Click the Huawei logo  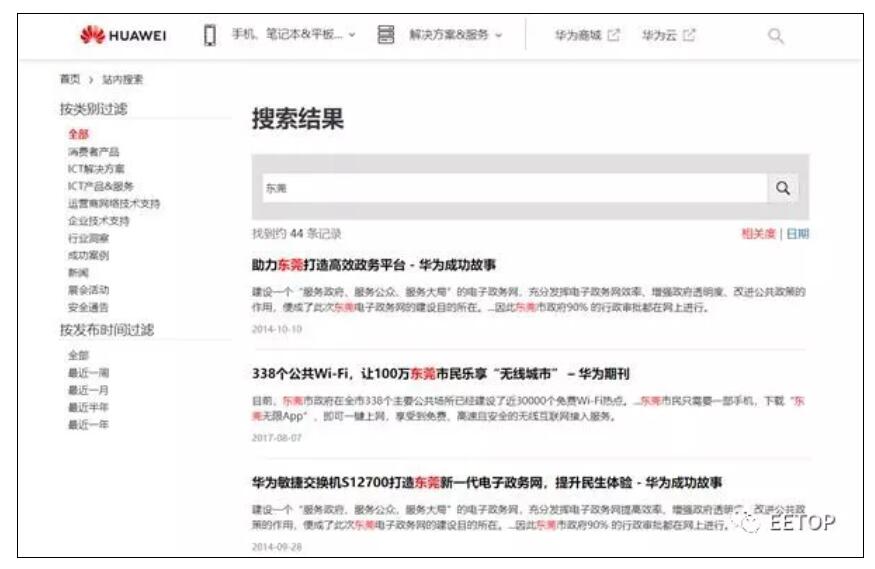tap(123, 35)
